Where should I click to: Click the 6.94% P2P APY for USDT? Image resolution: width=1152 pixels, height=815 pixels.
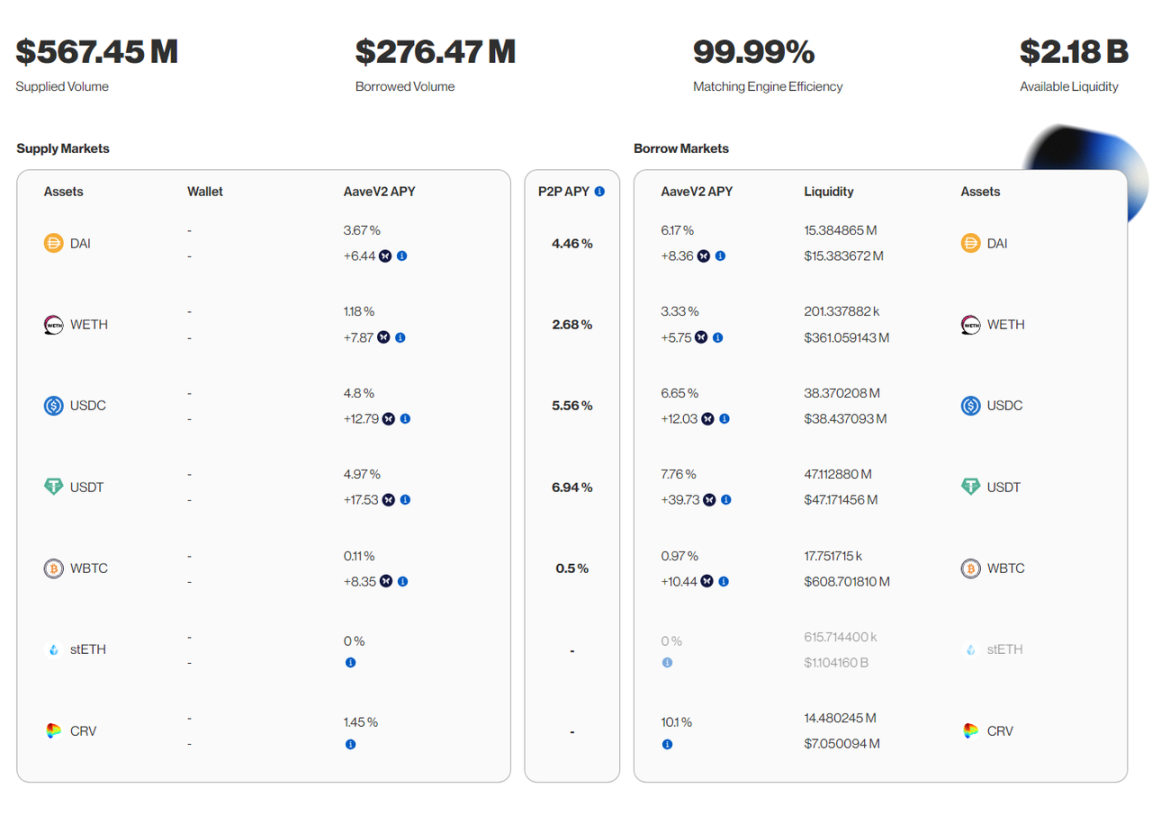tap(572, 487)
